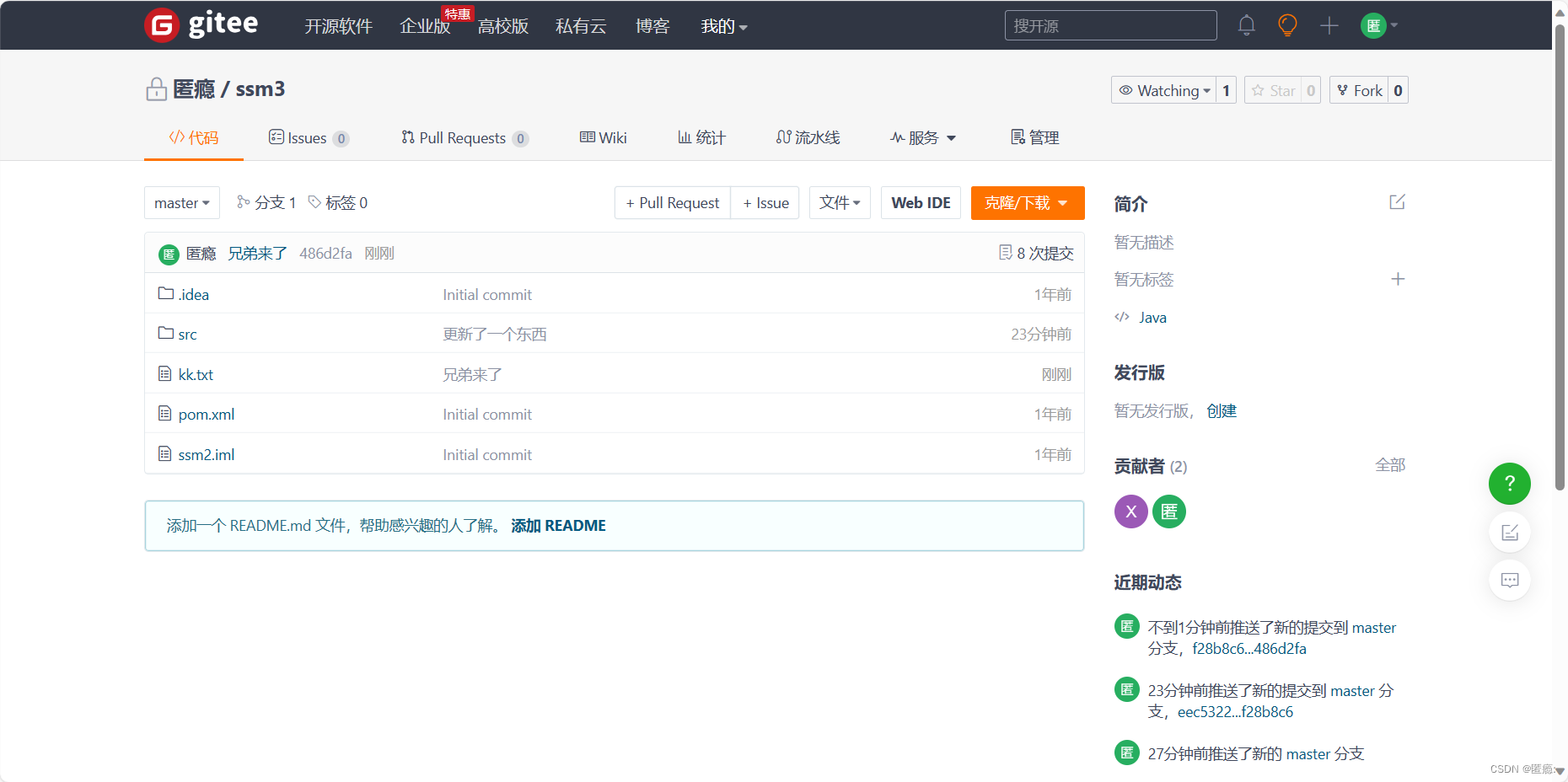Switch to the Issues tab
Screen dimensions: 1568x782
(307, 137)
